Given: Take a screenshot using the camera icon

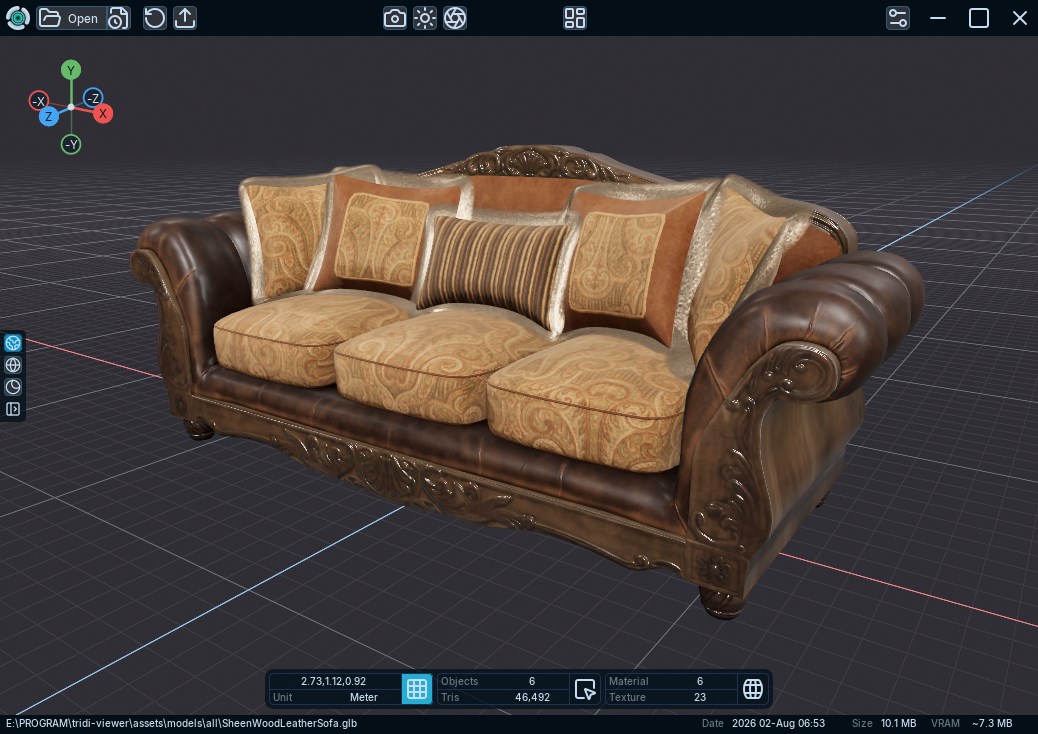Looking at the screenshot, I should coord(395,18).
